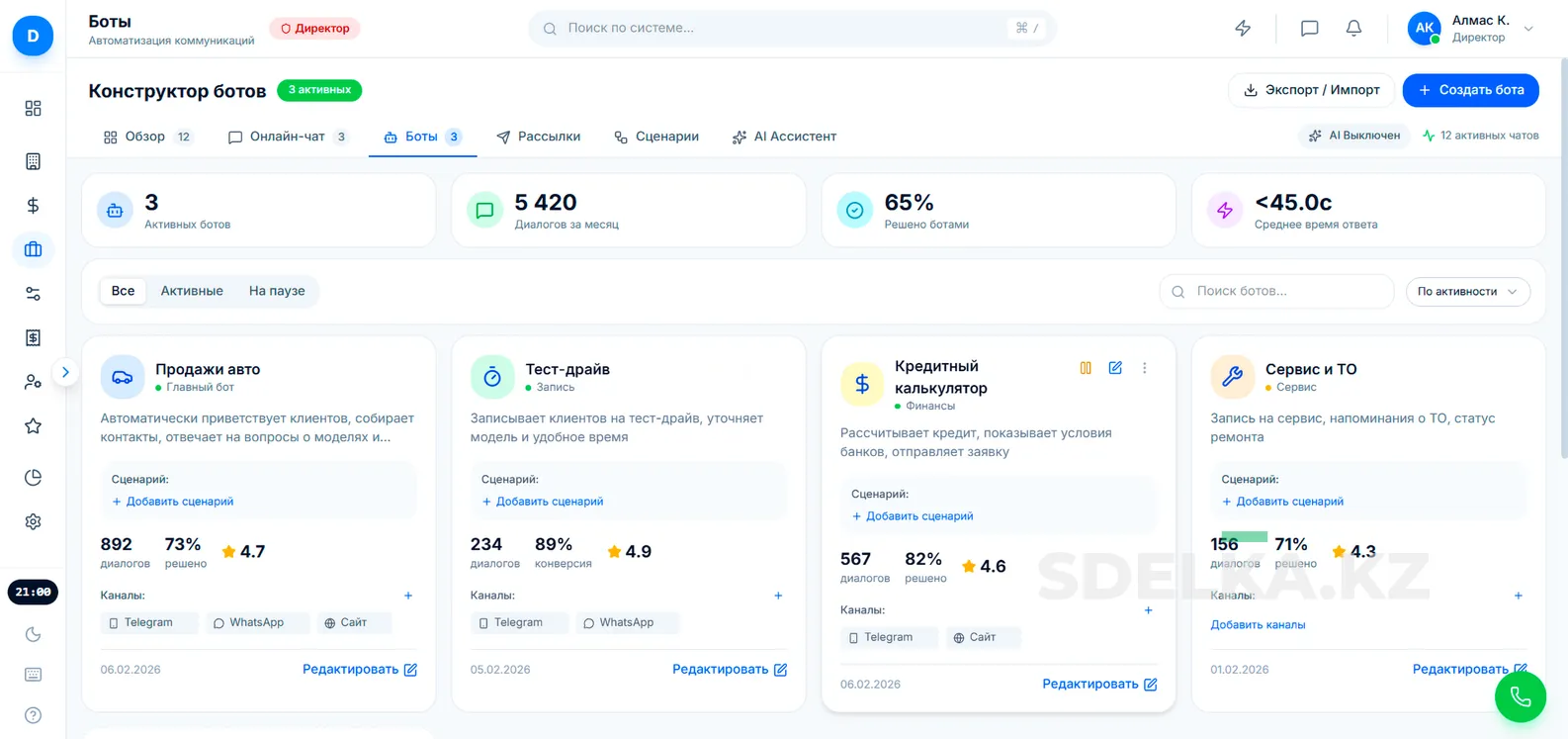1568x739 pixels.
Task: Toggle dark mode moon icon in sidebar
Action: click(x=33, y=634)
